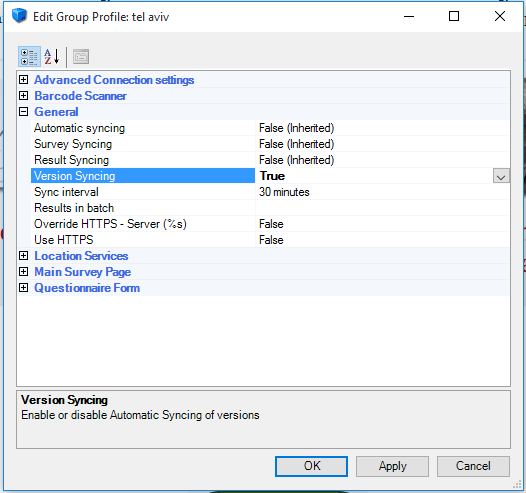Expand the Barcode Scanner group
The height and width of the screenshot is (493, 526).
[23, 96]
